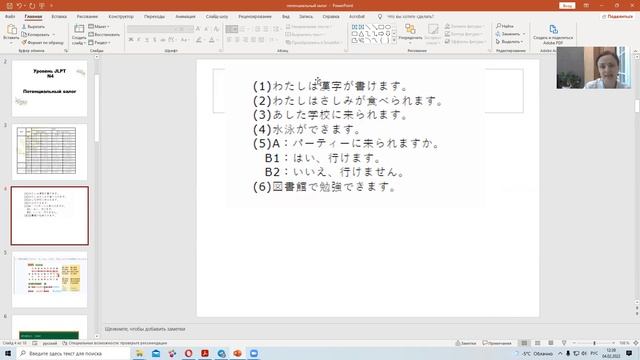Select the JLPT N4 title slide thumbnail
Viewport: 640px width, 360px height.
(49, 88)
